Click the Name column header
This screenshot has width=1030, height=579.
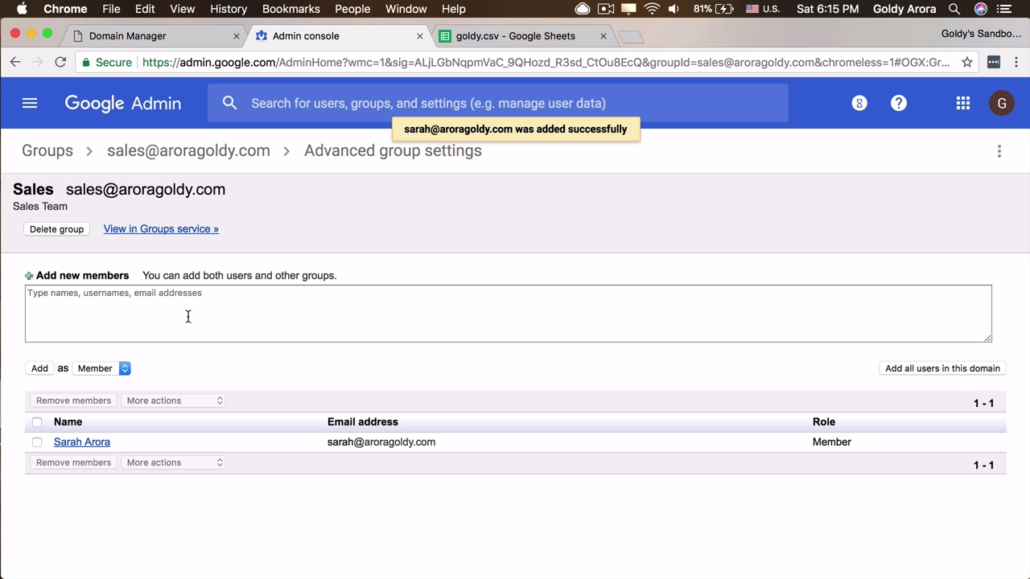[68, 422]
